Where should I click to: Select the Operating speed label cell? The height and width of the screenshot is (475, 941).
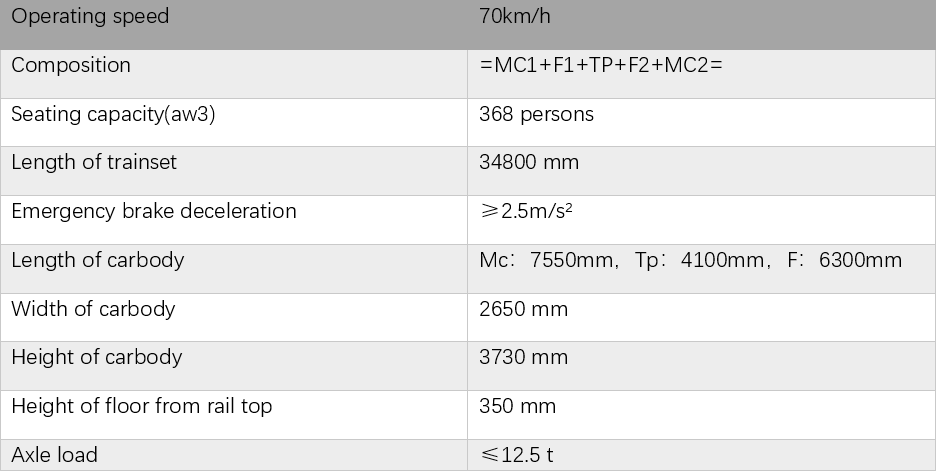coord(234,25)
